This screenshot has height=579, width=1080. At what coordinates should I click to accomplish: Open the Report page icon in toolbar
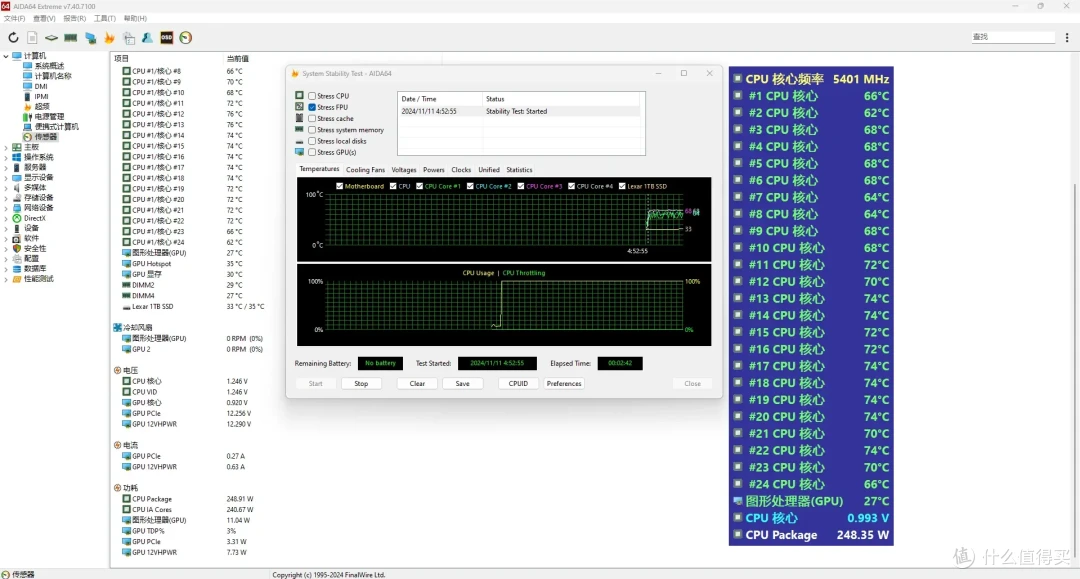(x=32, y=38)
